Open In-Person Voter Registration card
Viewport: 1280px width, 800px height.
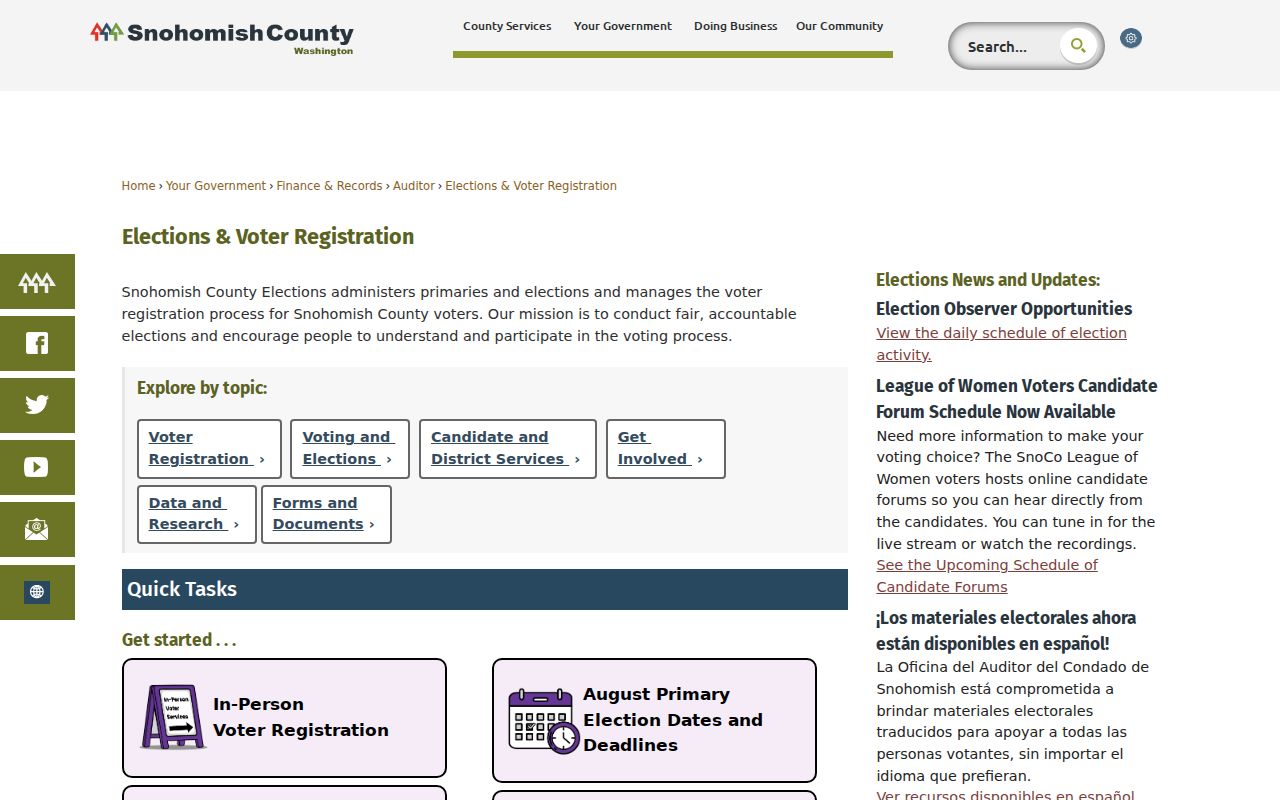pyautogui.click(x=284, y=717)
